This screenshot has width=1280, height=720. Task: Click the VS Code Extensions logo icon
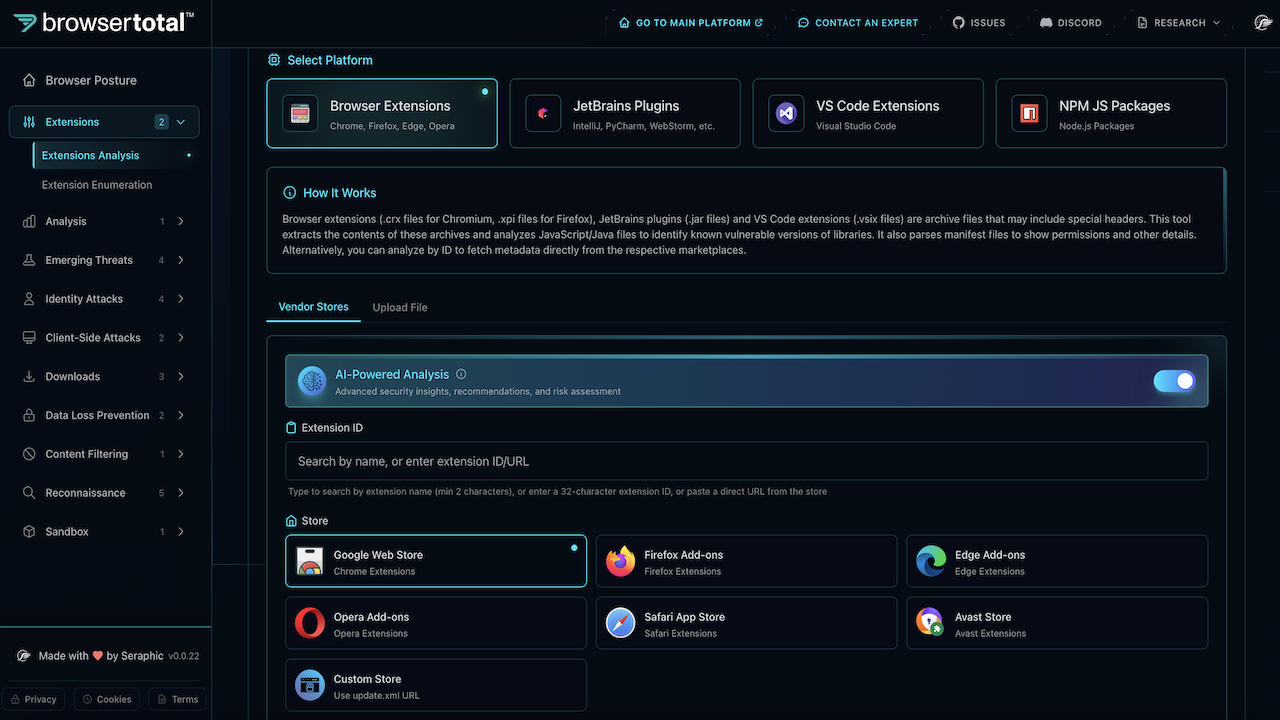point(786,114)
